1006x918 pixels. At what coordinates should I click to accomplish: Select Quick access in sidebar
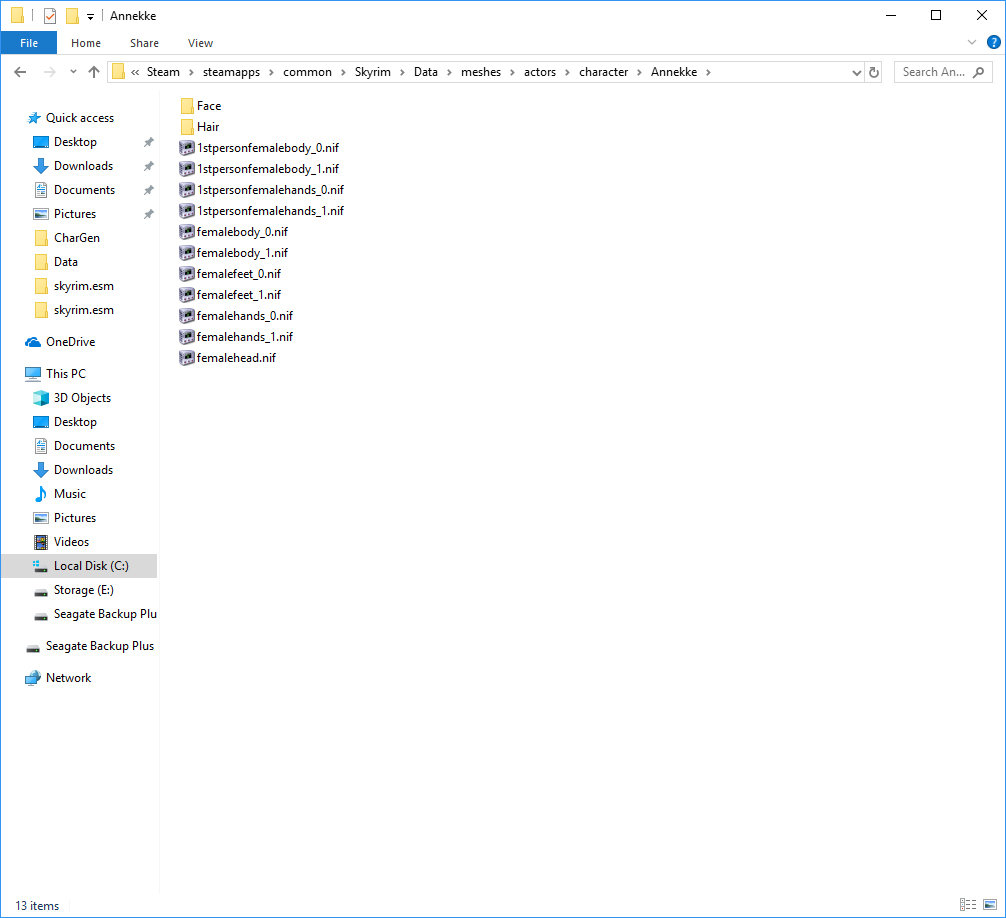pos(71,119)
